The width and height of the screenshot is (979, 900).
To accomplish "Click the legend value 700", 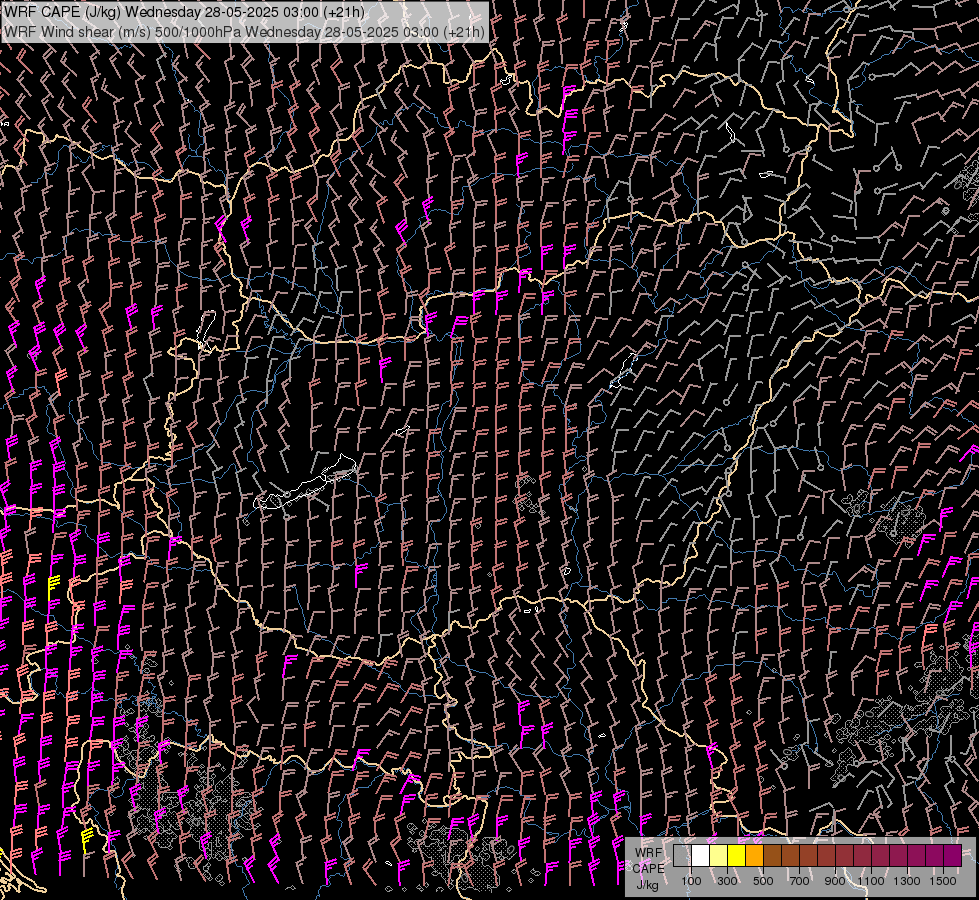I will tap(799, 881).
